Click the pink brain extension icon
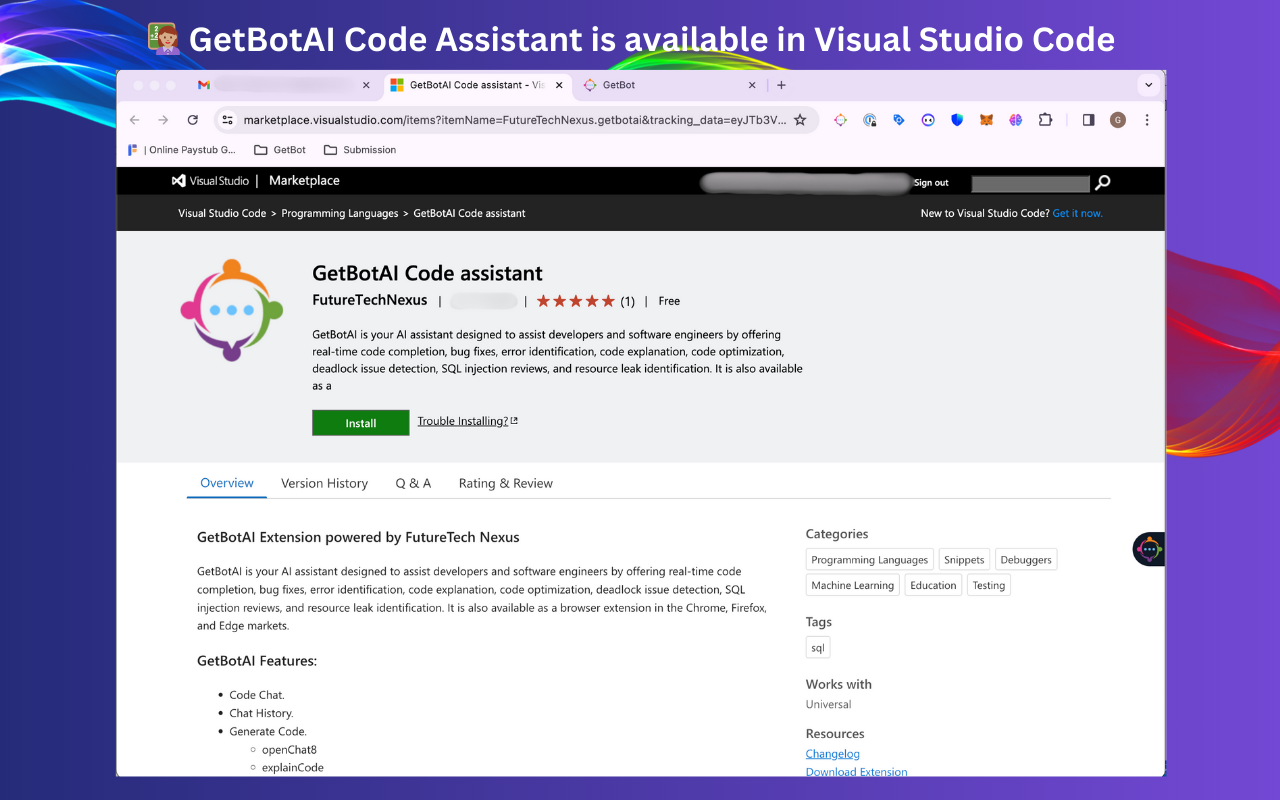The image size is (1280, 800). pyautogui.click(x=1015, y=120)
